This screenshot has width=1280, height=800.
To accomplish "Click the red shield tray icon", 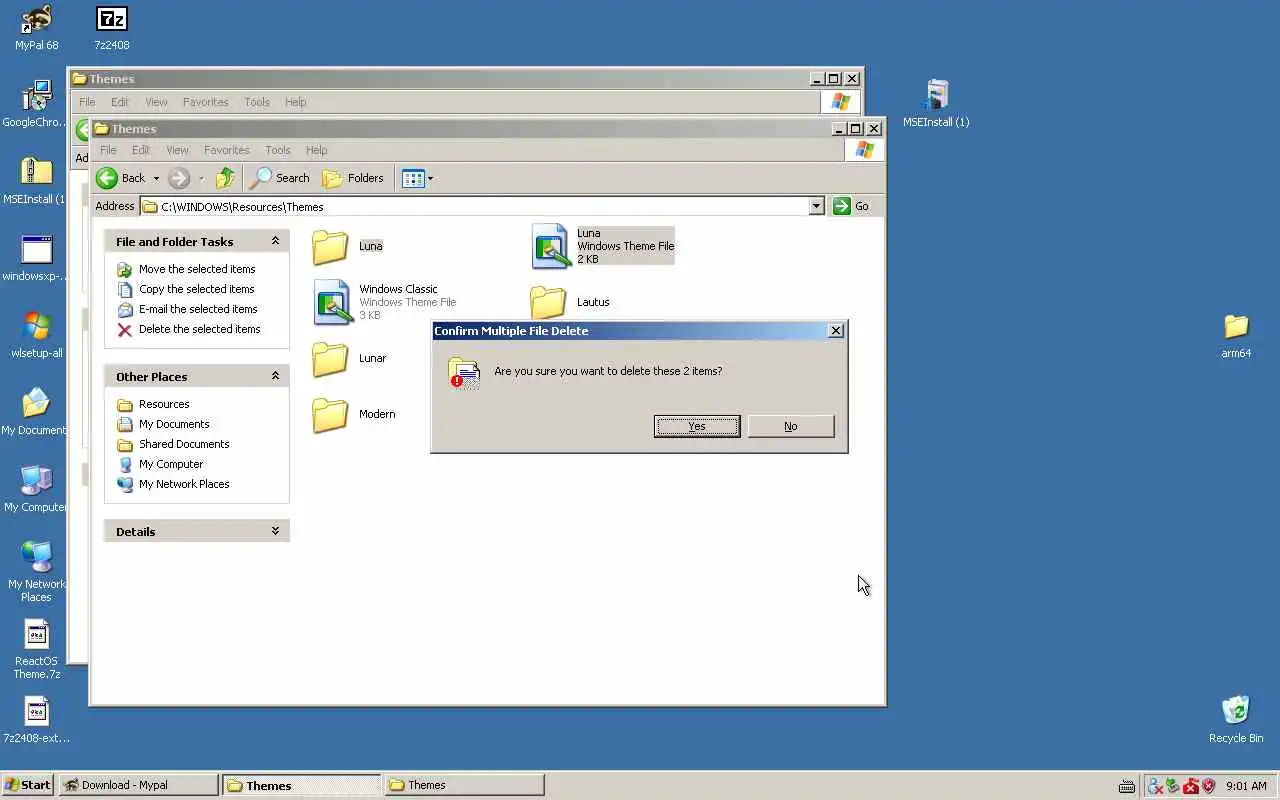I will pyautogui.click(x=1208, y=786).
